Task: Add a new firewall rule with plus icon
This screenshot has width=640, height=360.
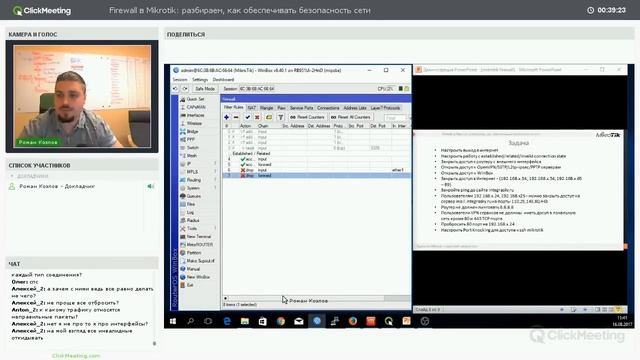Action: tap(226, 117)
